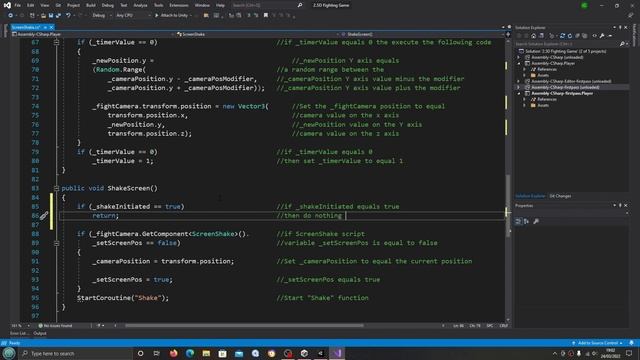The width and height of the screenshot is (640, 360).
Task: Click the Undo arrow in the toolbar
Action: coord(68,16)
